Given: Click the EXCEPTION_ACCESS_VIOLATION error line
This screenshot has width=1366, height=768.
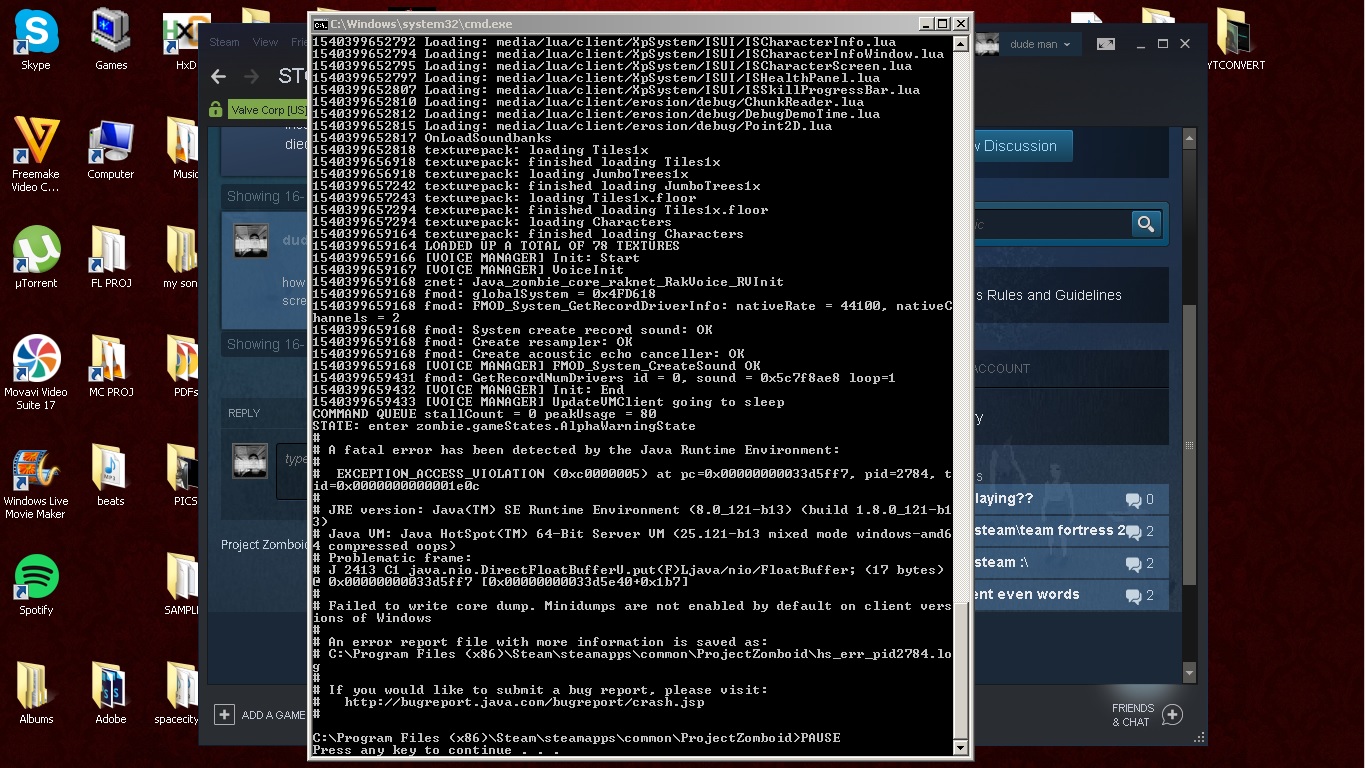Looking at the screenshot, I should pos(633,480).
